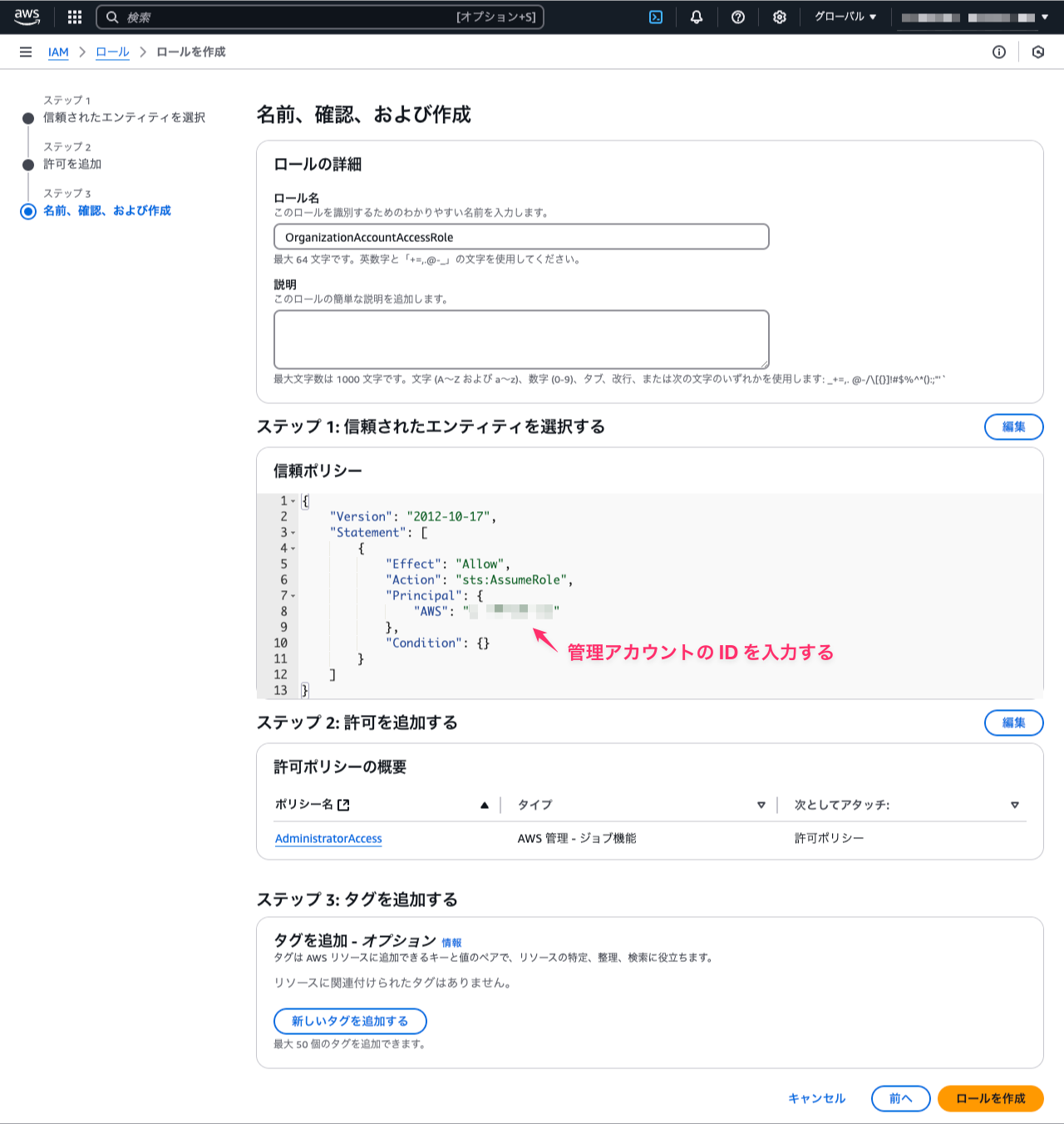1064x1124 pixels.
Task: Open the services grid menu
Action: (75, 17)
